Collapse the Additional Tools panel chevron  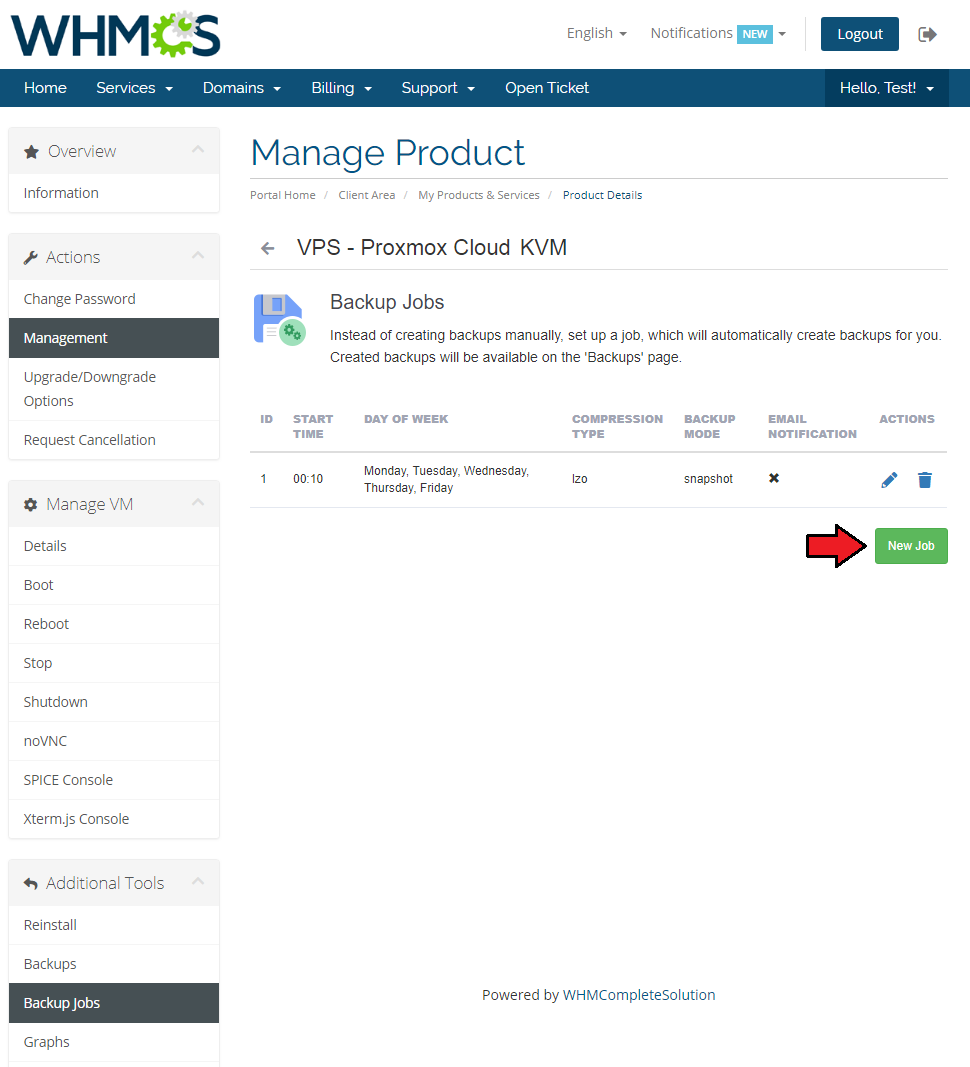(x=198, y=881)
